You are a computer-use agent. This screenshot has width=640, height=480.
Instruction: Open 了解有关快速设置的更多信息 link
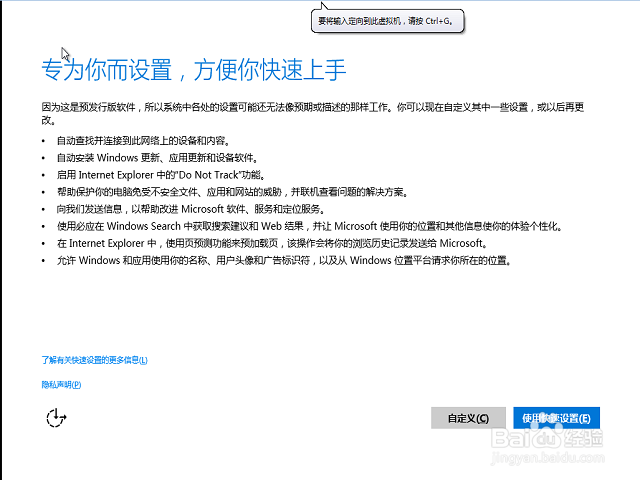(x=94, y=360)
